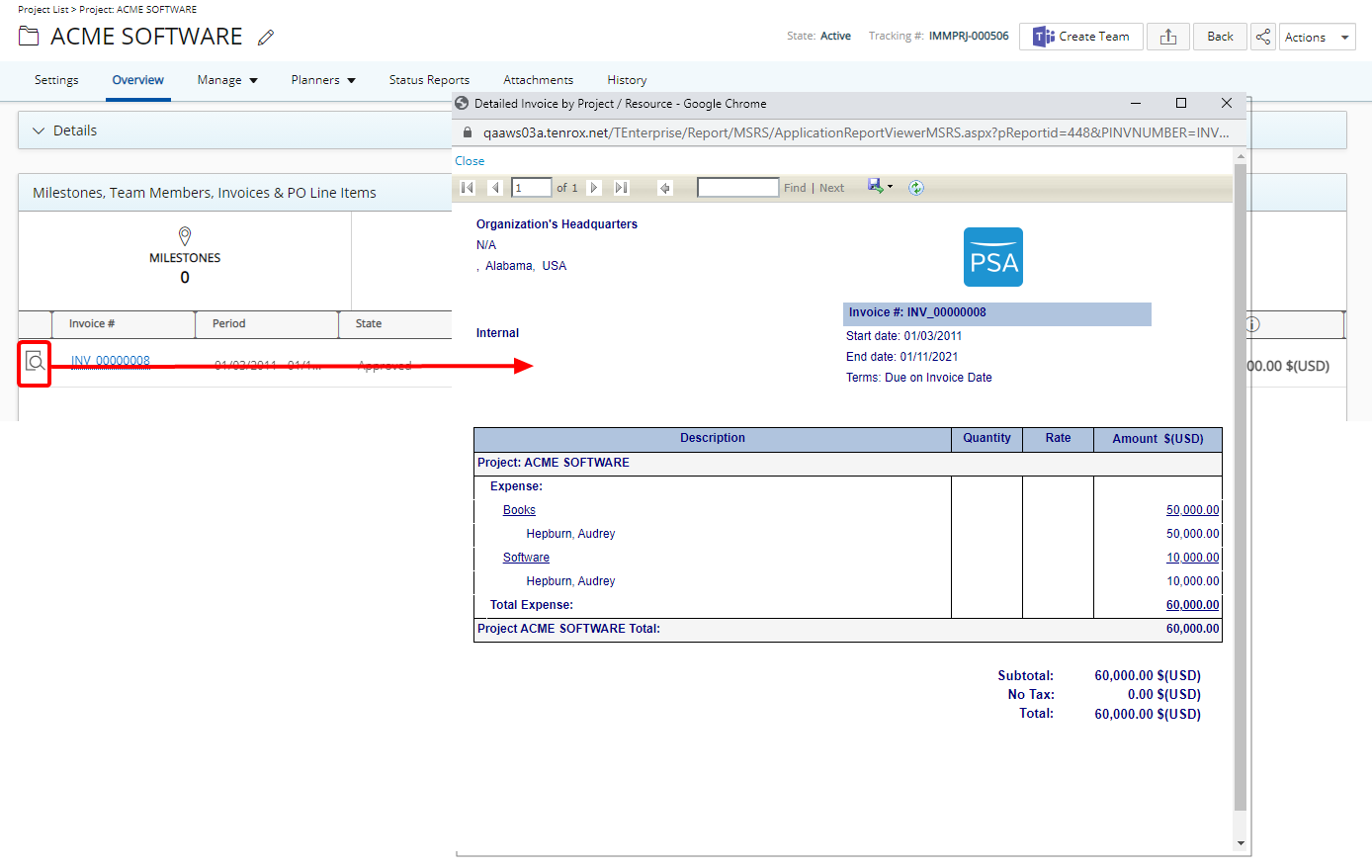Click the current page number field
The width and height of the screenshot is (1372, 868).
pos(531,188)
